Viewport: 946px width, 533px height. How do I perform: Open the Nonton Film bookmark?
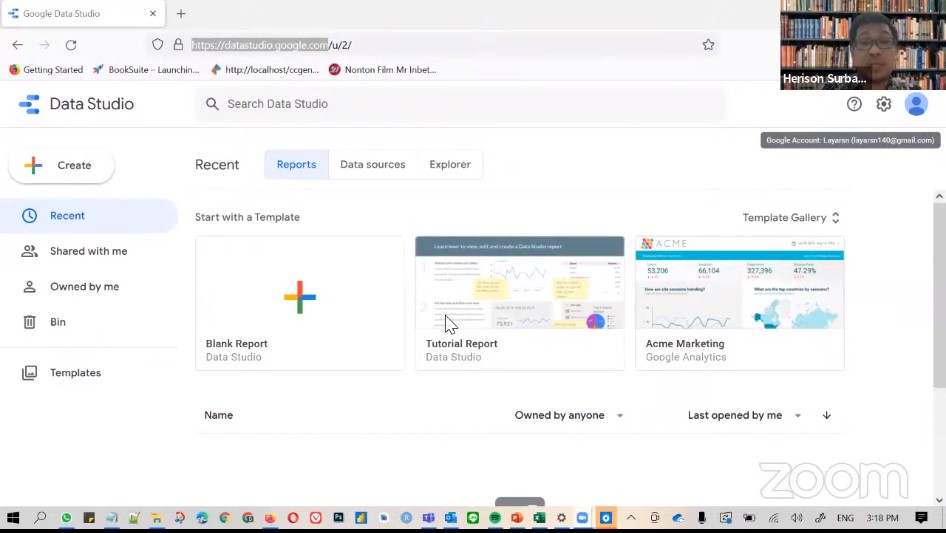click(383, 69)
